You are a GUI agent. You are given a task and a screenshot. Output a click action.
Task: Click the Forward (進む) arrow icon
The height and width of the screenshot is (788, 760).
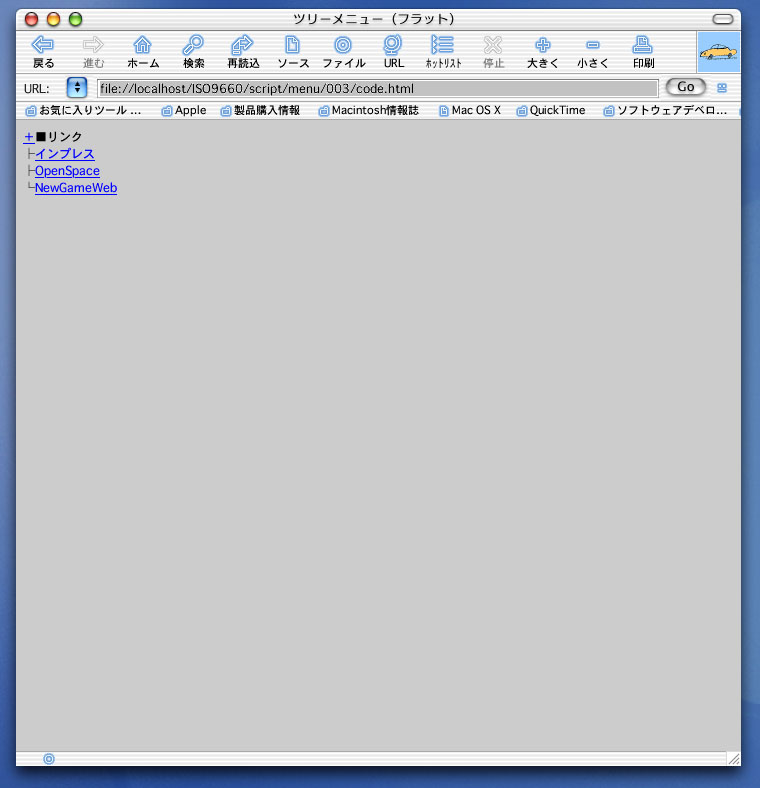93,45
